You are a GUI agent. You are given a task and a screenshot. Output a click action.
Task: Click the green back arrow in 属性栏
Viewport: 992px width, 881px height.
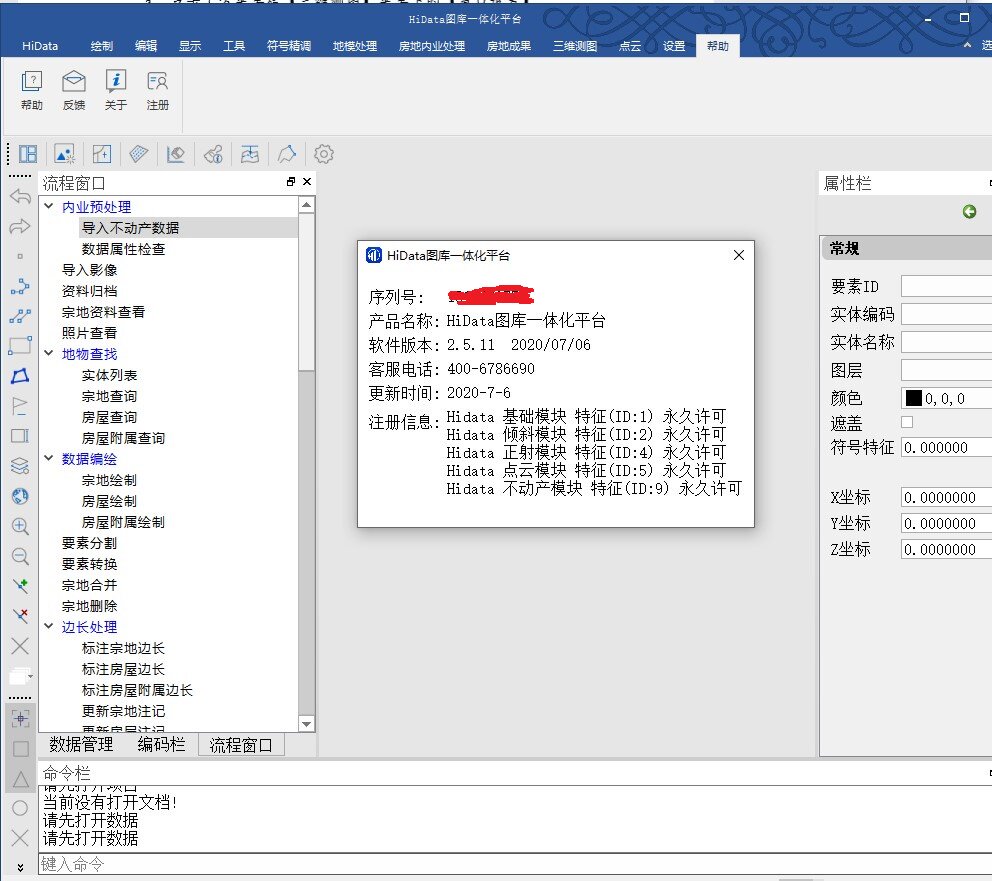(x=969, y=212)
